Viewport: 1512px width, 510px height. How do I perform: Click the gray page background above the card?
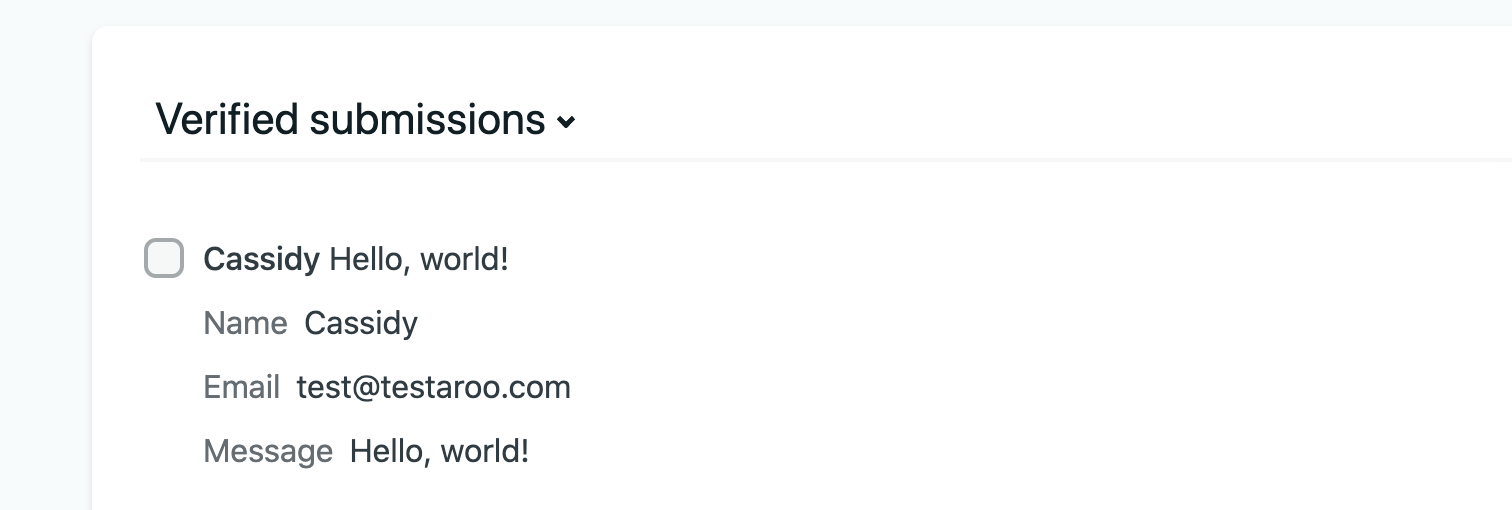click(700, 12)
